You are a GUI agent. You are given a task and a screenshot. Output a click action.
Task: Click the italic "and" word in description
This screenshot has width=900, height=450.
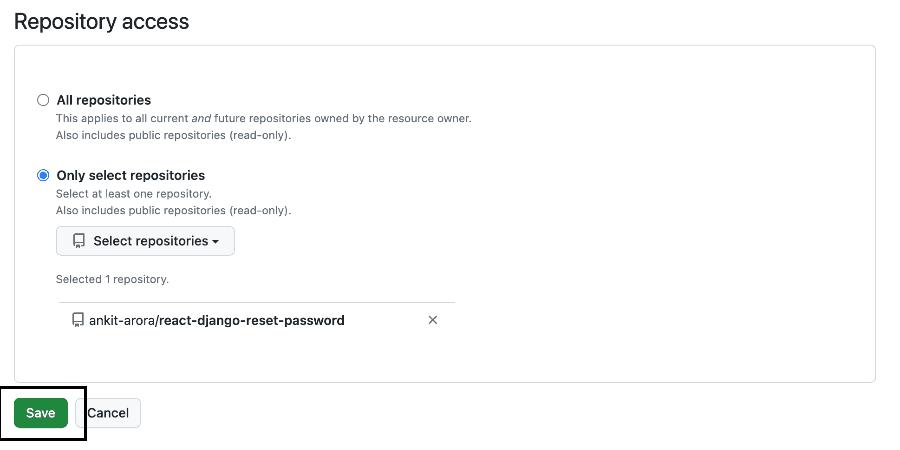coord(201,119)
